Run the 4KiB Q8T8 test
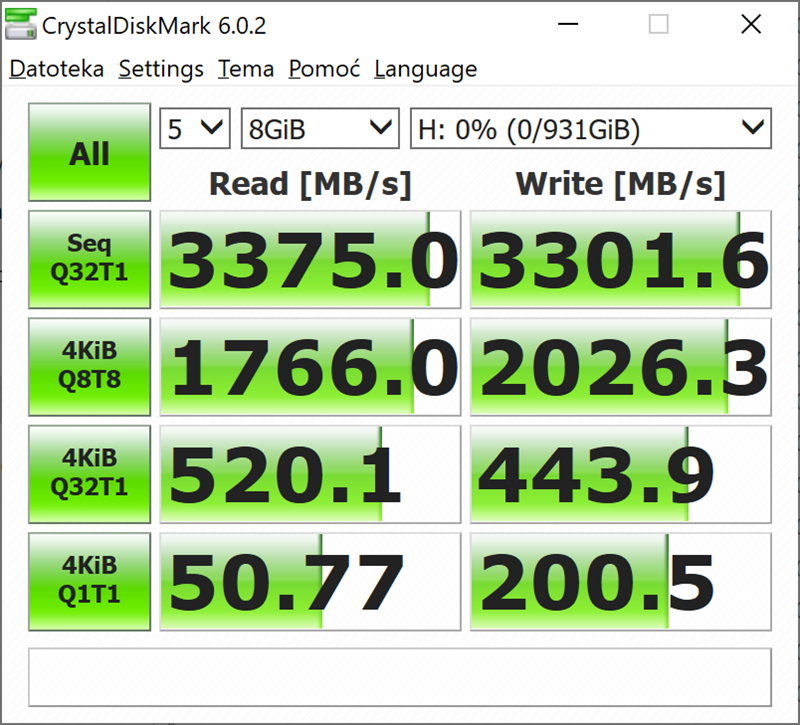Image resolution: width=800 pixels, height=725 pixels. tap(90, 366)
